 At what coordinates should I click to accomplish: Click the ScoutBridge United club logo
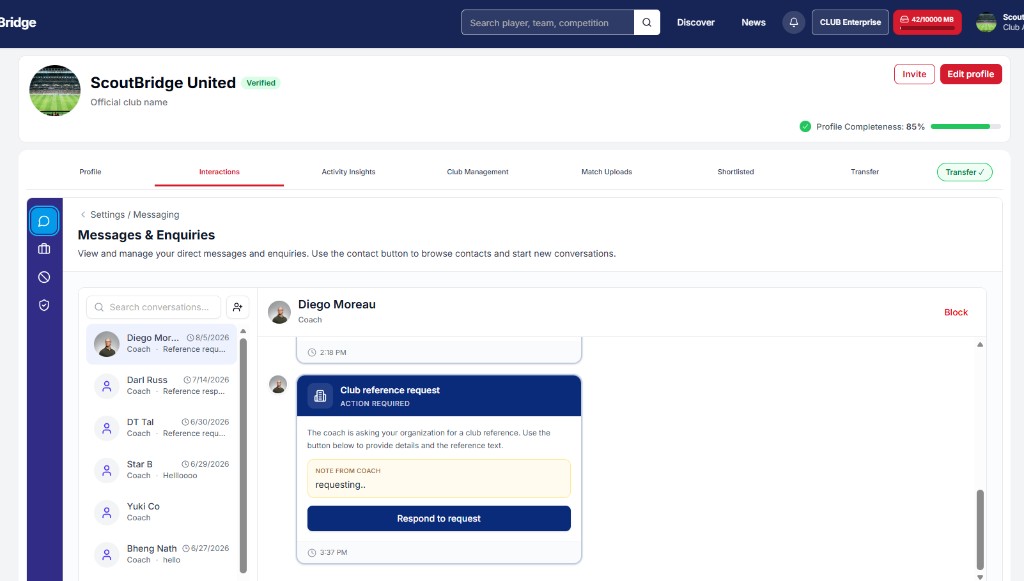[x=55, y=90]
